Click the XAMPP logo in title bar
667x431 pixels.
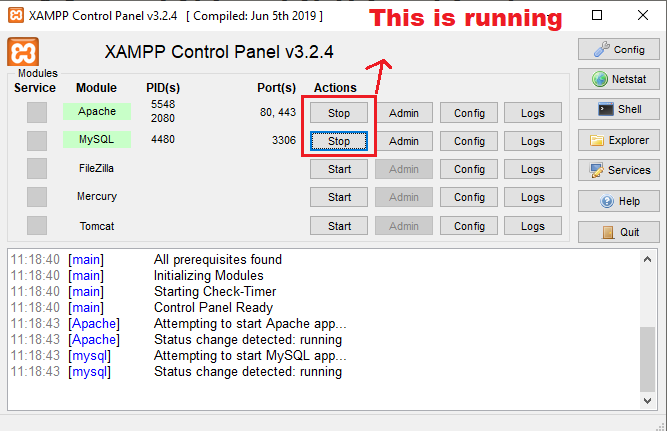point(16,15)
